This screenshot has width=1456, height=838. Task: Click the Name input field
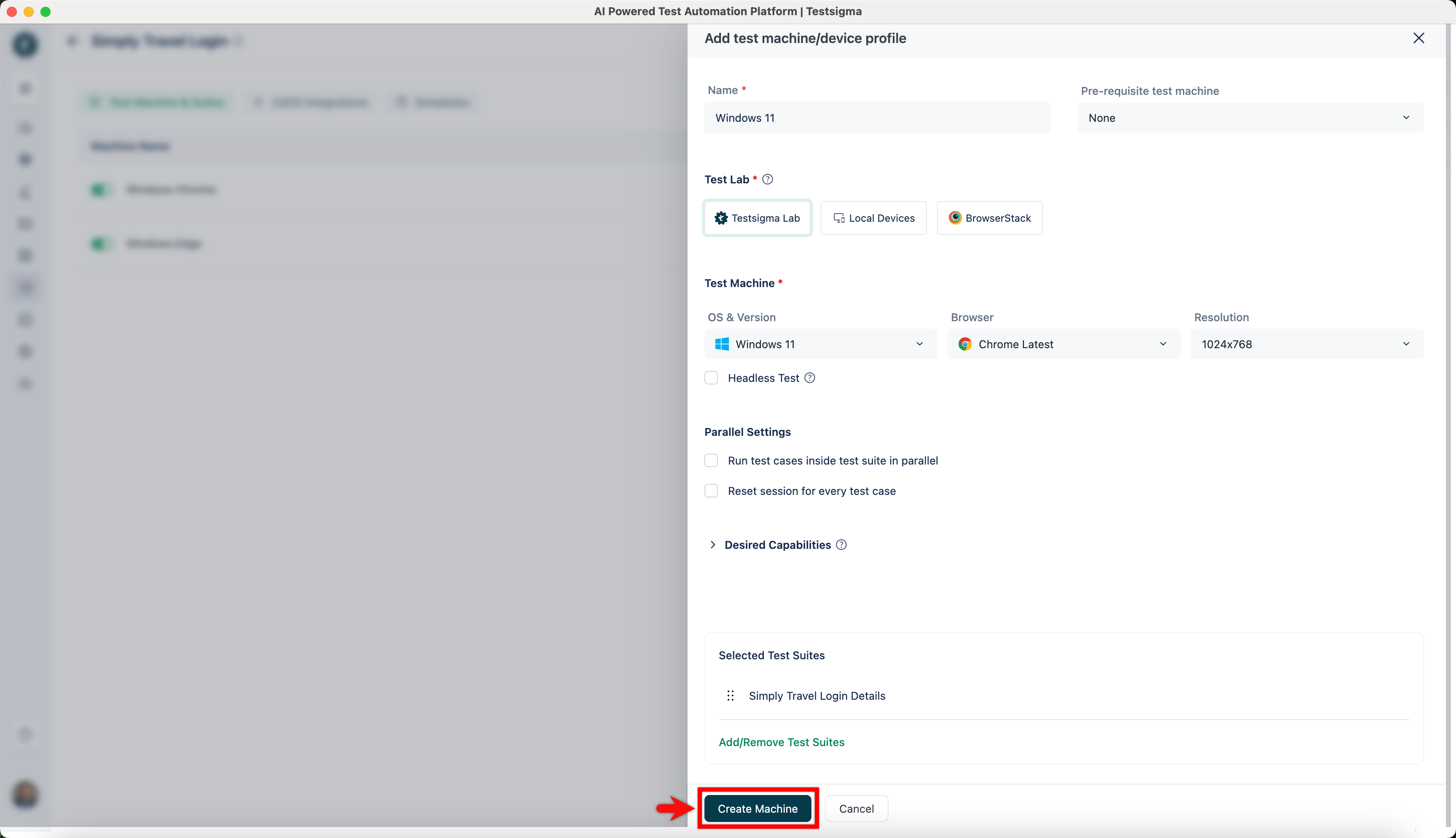877,118
